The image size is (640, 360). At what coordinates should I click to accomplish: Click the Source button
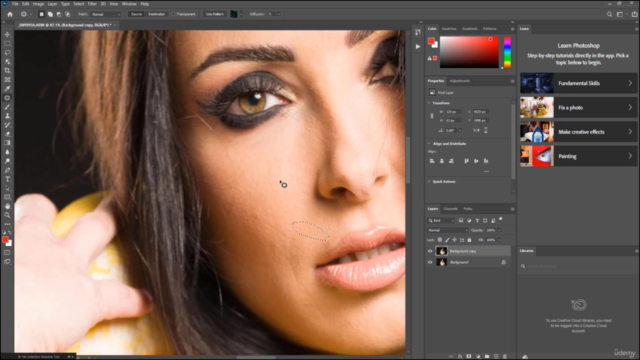point(136,14)
